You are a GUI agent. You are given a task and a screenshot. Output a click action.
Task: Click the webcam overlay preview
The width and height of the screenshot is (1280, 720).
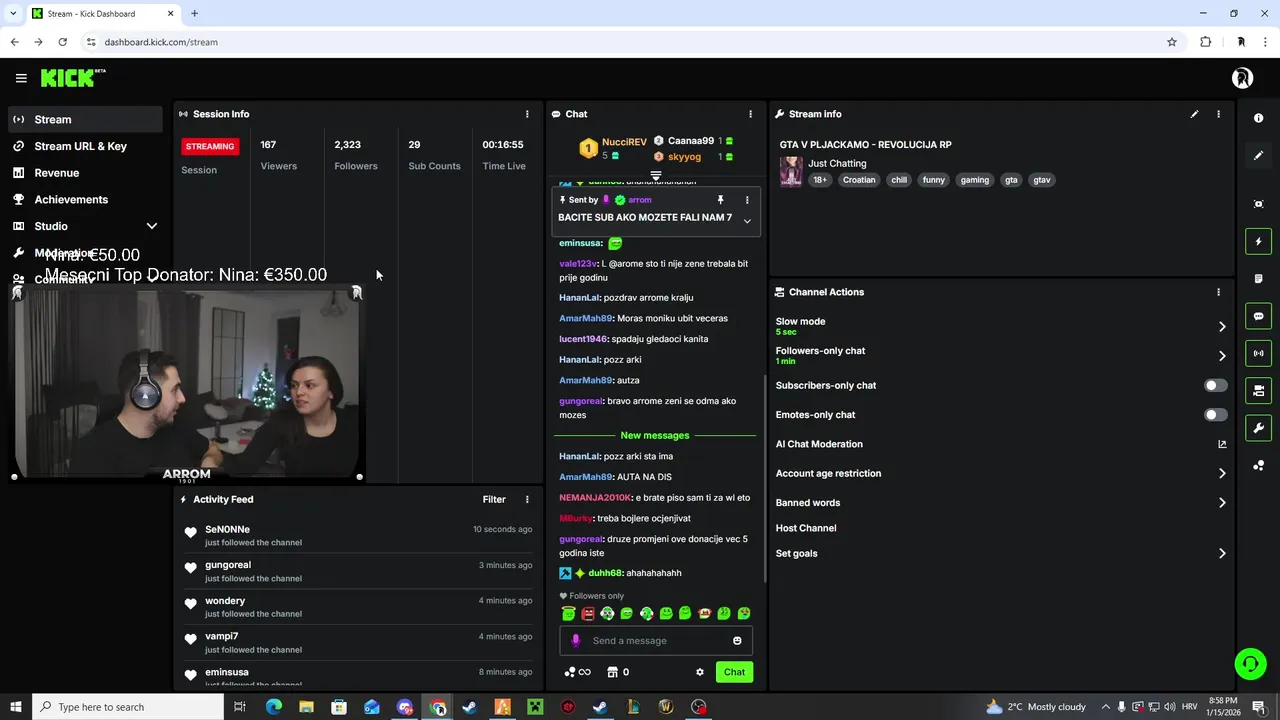[187, 382]
